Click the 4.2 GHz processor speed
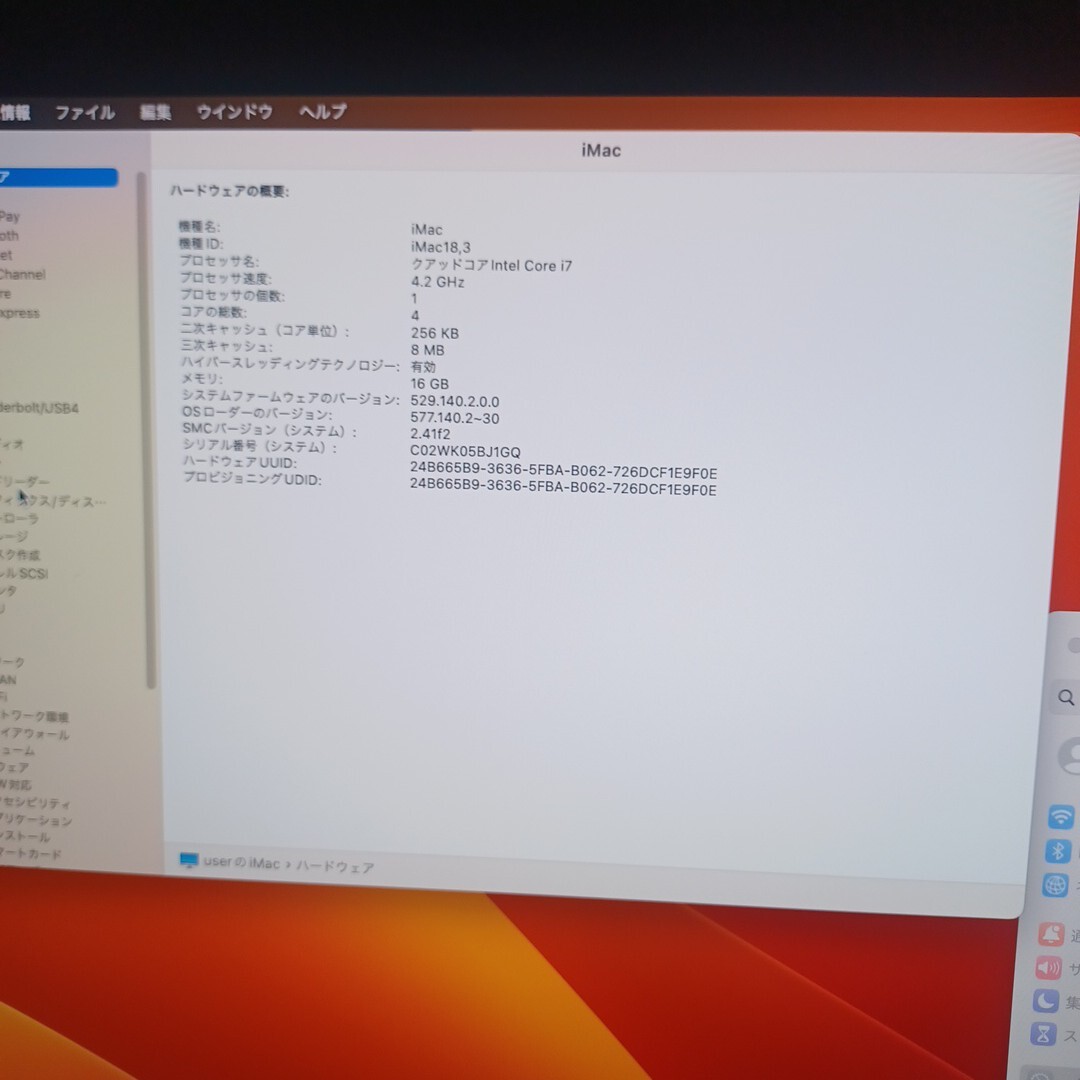This screenshot has width=1080, height=1080. pyautogui.click(x=438, y=282)
